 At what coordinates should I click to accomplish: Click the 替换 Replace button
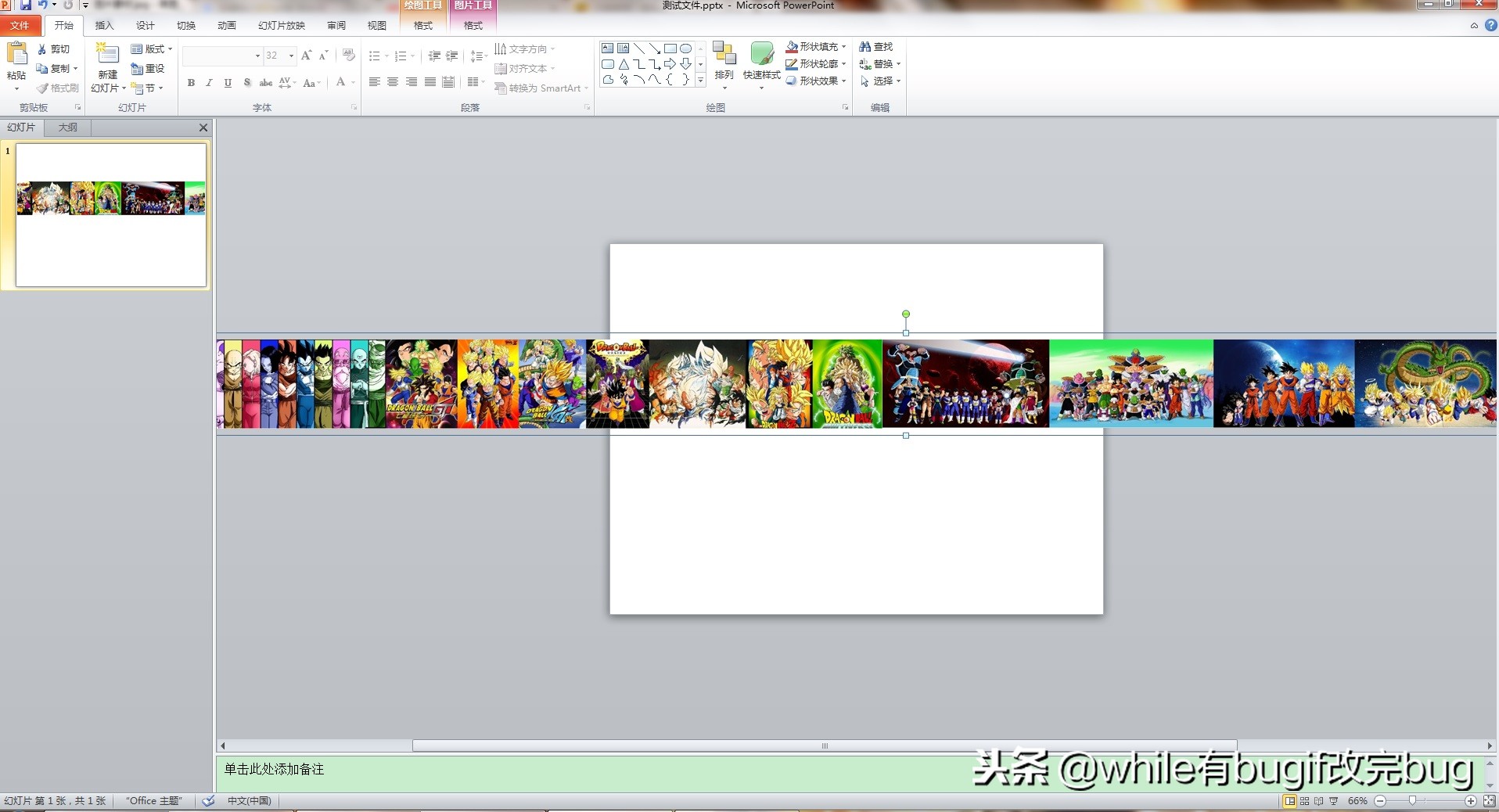(x=880, y=64)
